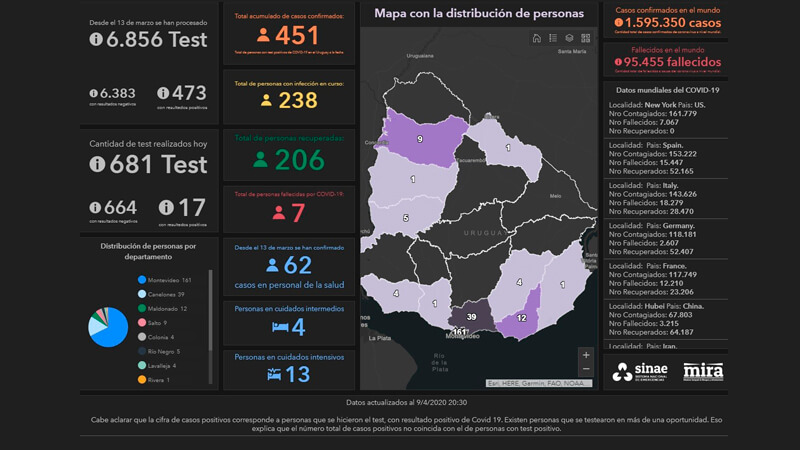Zoom out the map with minus button
This screenshot has height=450, width=800.
click(586, 369)
